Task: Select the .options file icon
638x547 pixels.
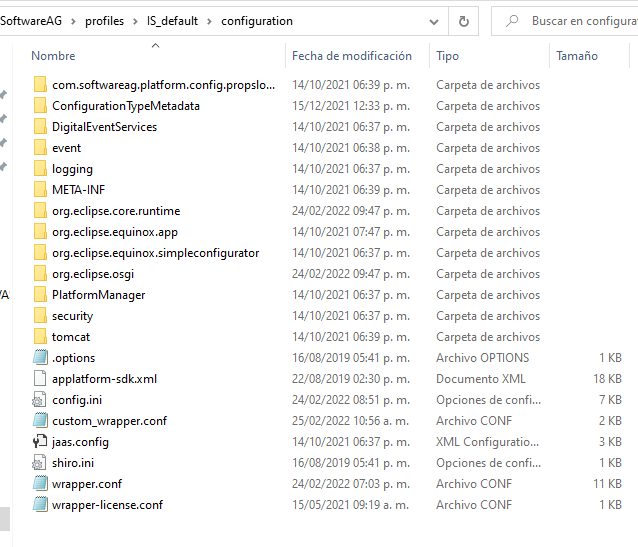Action: pos(40,358)
